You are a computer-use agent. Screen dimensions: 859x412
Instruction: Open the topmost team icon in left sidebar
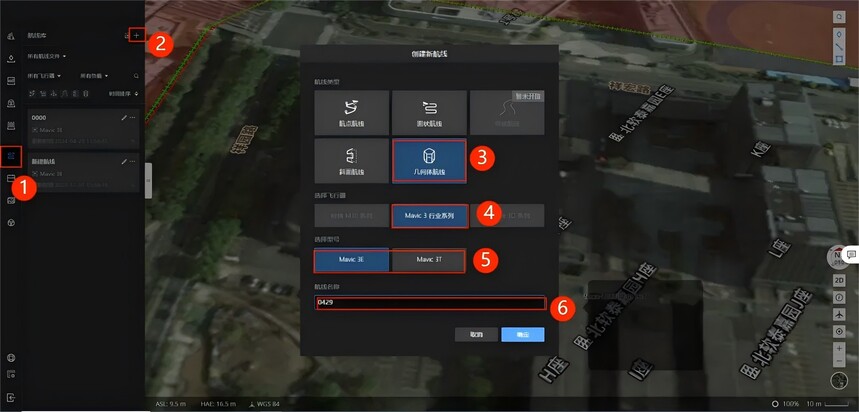pos(11,36)
